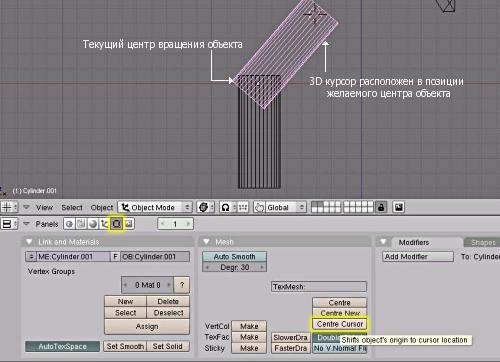
Task: Click the render image button in the 3D header
Action: click(399, 207)
